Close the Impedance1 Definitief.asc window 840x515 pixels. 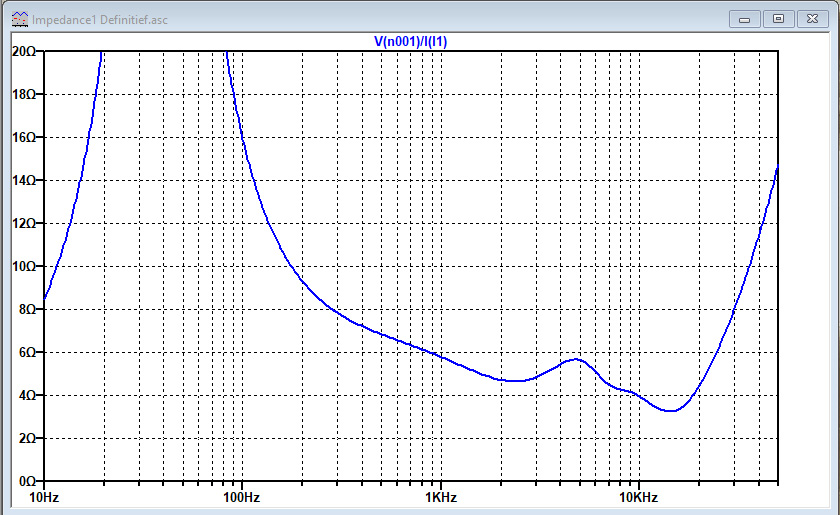812,19
